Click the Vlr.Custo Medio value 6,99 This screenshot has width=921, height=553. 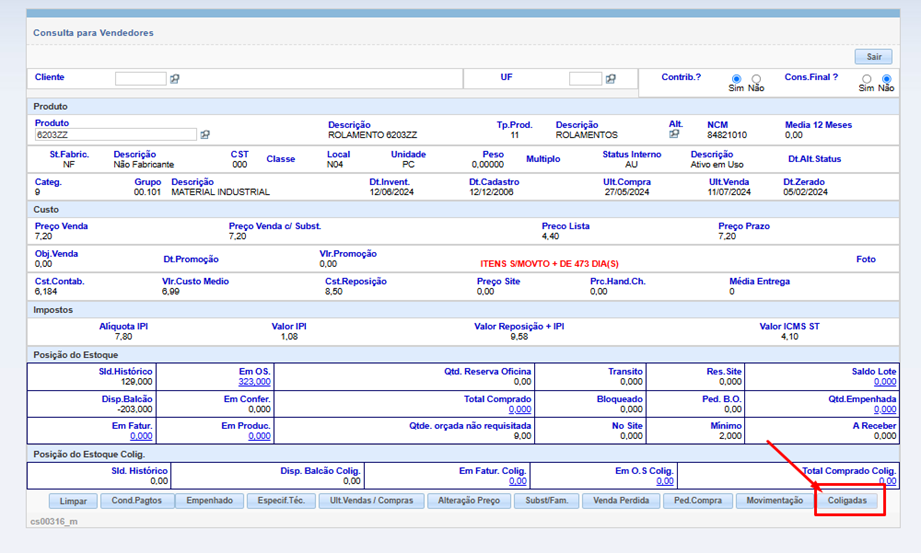171,291
